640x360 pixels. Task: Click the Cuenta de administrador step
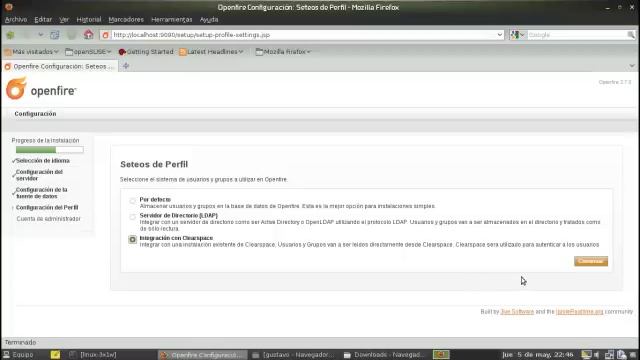(x=49, y=219)
